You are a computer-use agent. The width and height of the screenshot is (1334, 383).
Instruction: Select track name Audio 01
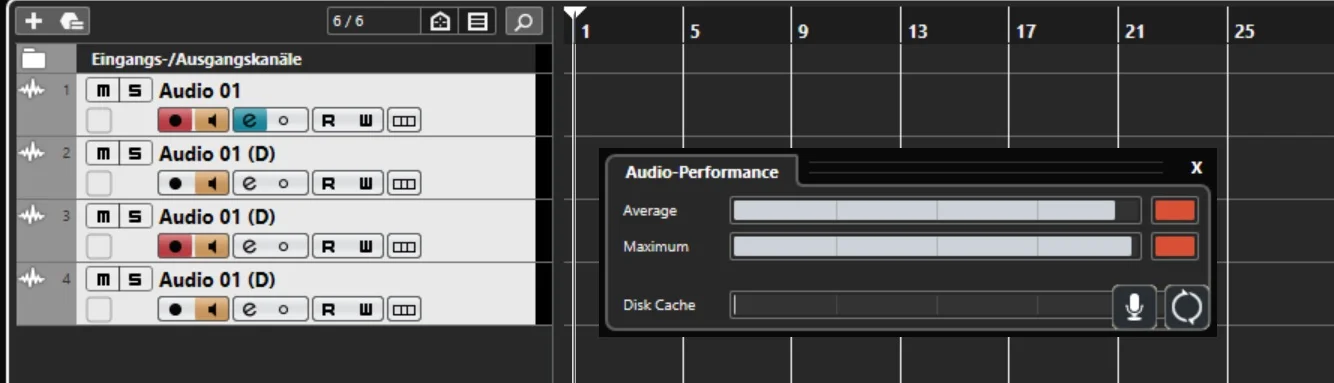pos(200,91)
